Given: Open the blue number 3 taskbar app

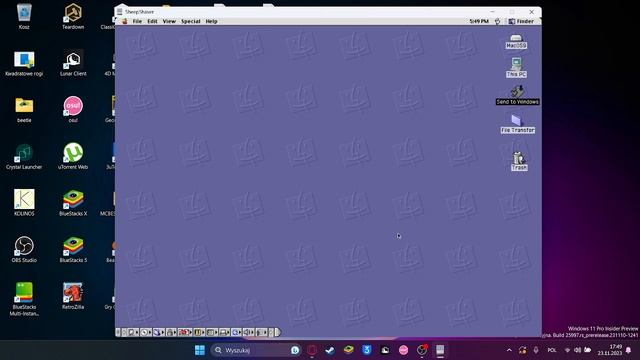Looking at the screenshot, I should tap(367, 350).
